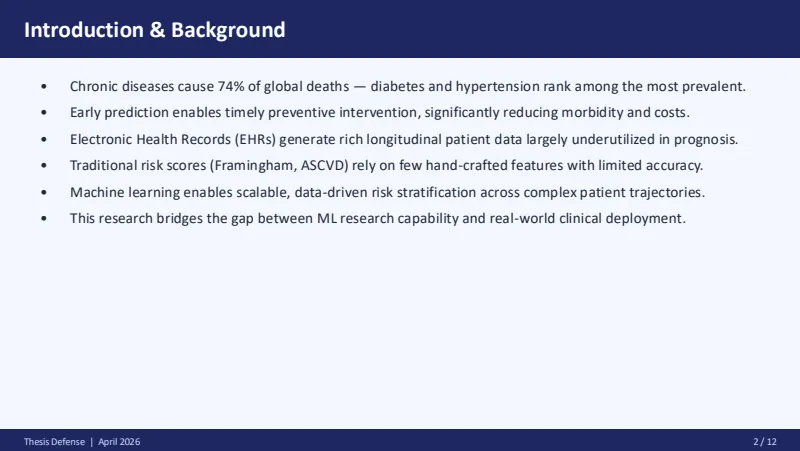The height and width of the screenshot is (451, 800).
Task: Click the Introduction & Background slide title
Action: tap(155, 30)
